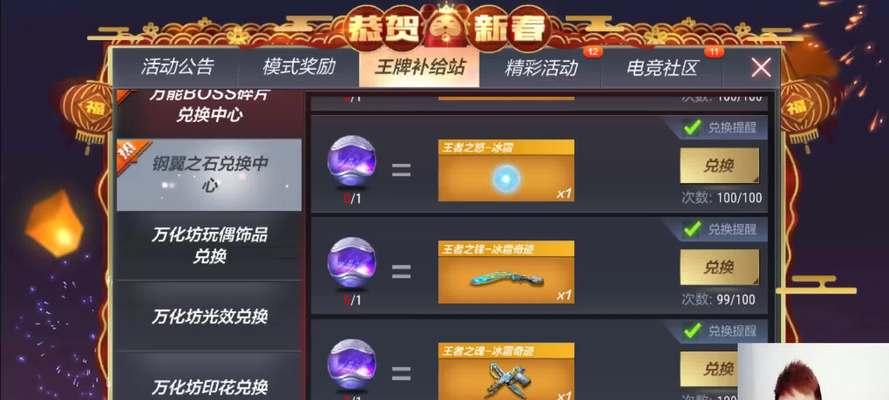This screenshot has width=889, height=400.
Task: Open 万化坊光效兑换 sidebar entry
Action: pos(209,316)
